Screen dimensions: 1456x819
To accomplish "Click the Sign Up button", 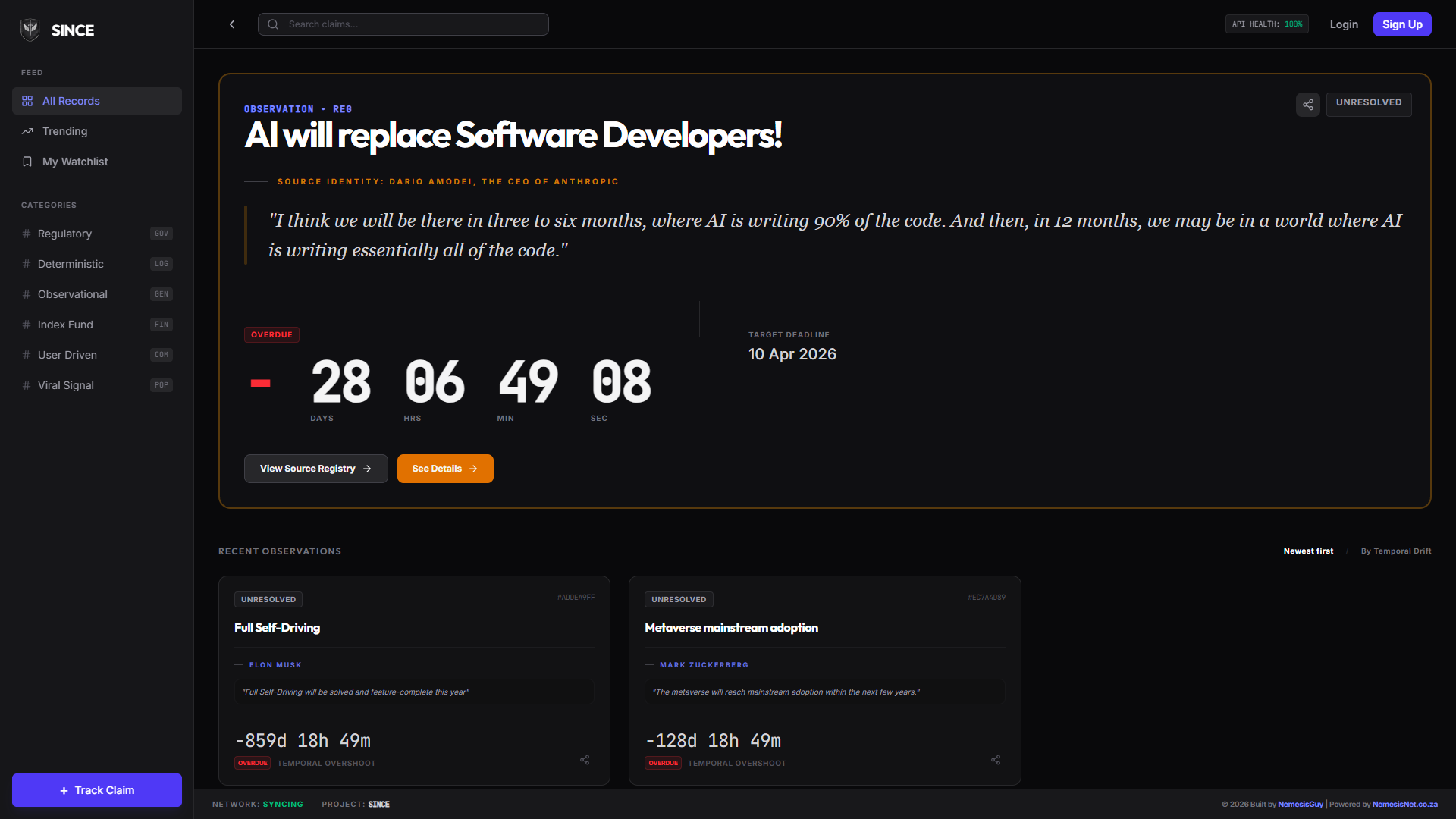I will coord(1402,24).
